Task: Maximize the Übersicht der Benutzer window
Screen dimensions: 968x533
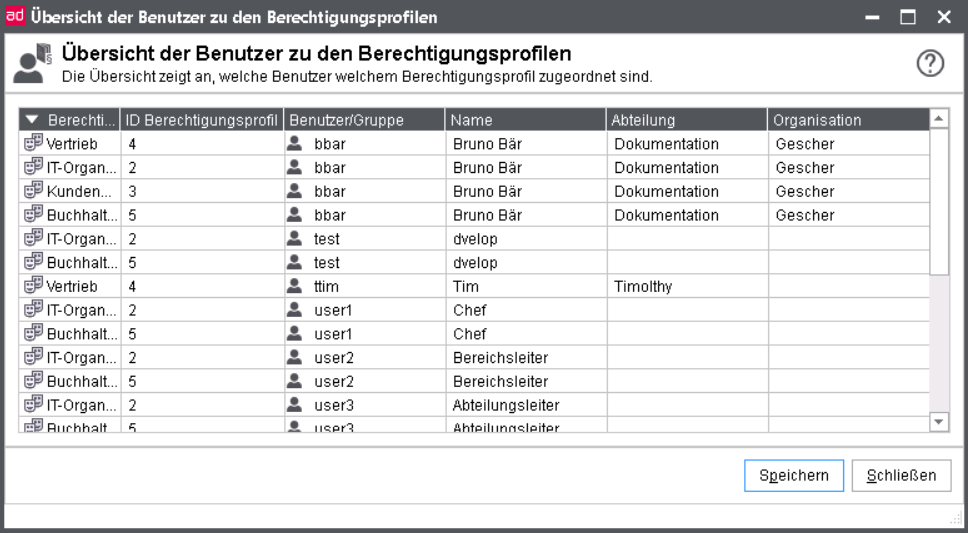Action: point(908,17)
